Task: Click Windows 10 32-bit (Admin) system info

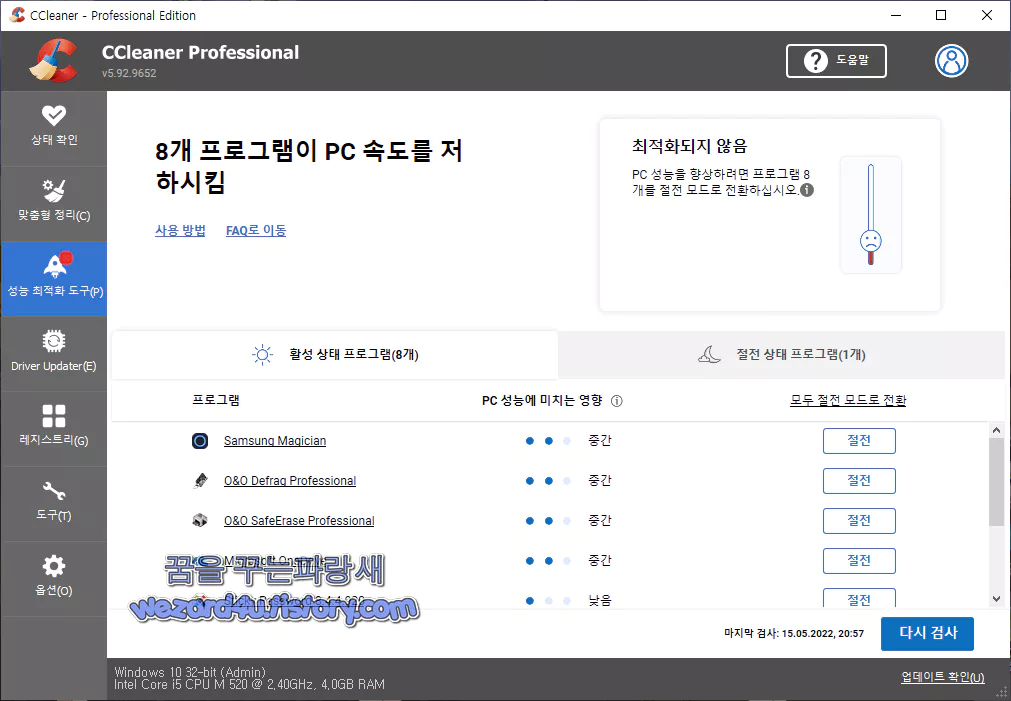Action: pos(190,672)
